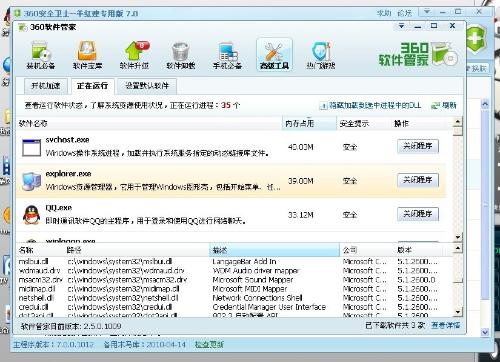Click 隐藏加载到选中进程中的DLL link

coord(375,106)
